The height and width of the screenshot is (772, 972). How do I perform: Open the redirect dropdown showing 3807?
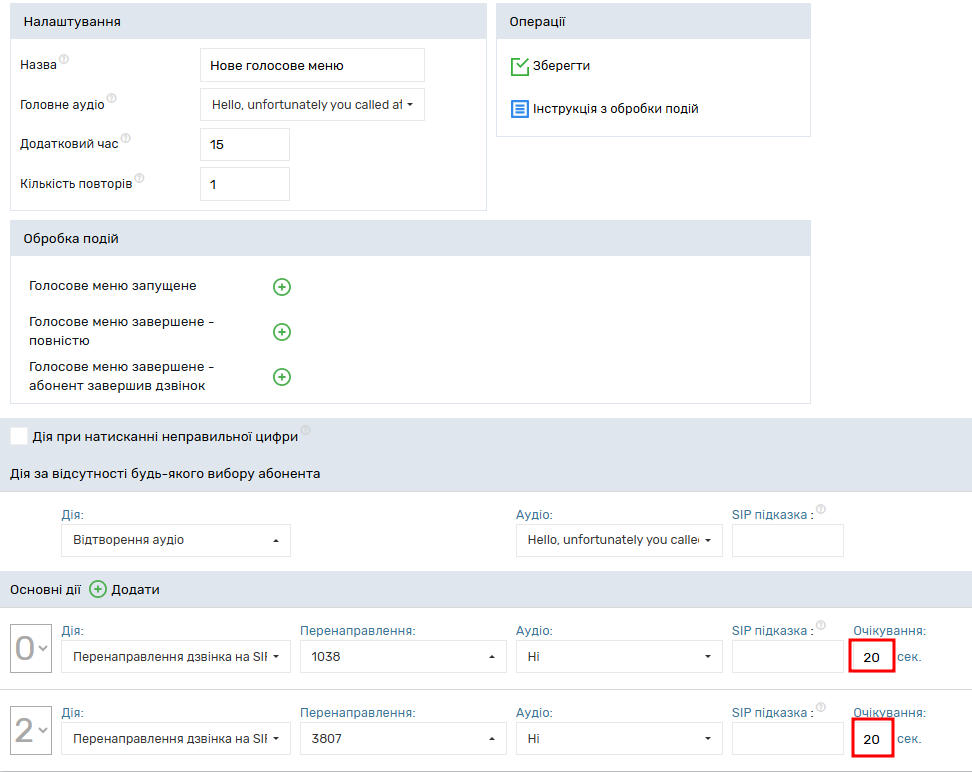[403, 739]
